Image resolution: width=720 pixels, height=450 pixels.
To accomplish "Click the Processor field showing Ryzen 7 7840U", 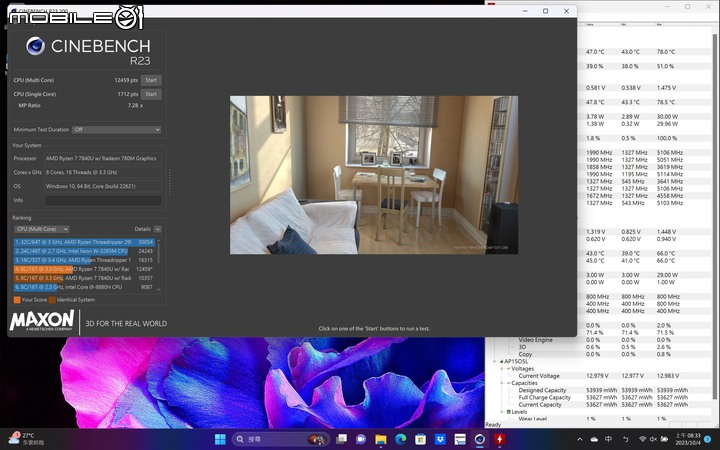I will pos(103,158).
